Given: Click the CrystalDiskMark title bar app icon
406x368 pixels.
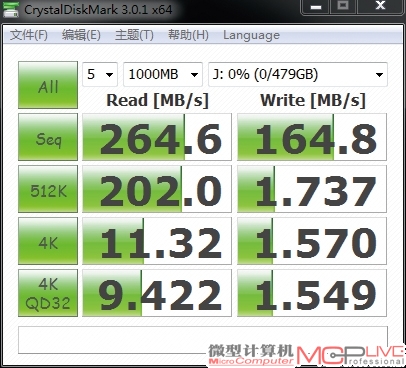Looking at the screenshot, I should click(11, 9).
